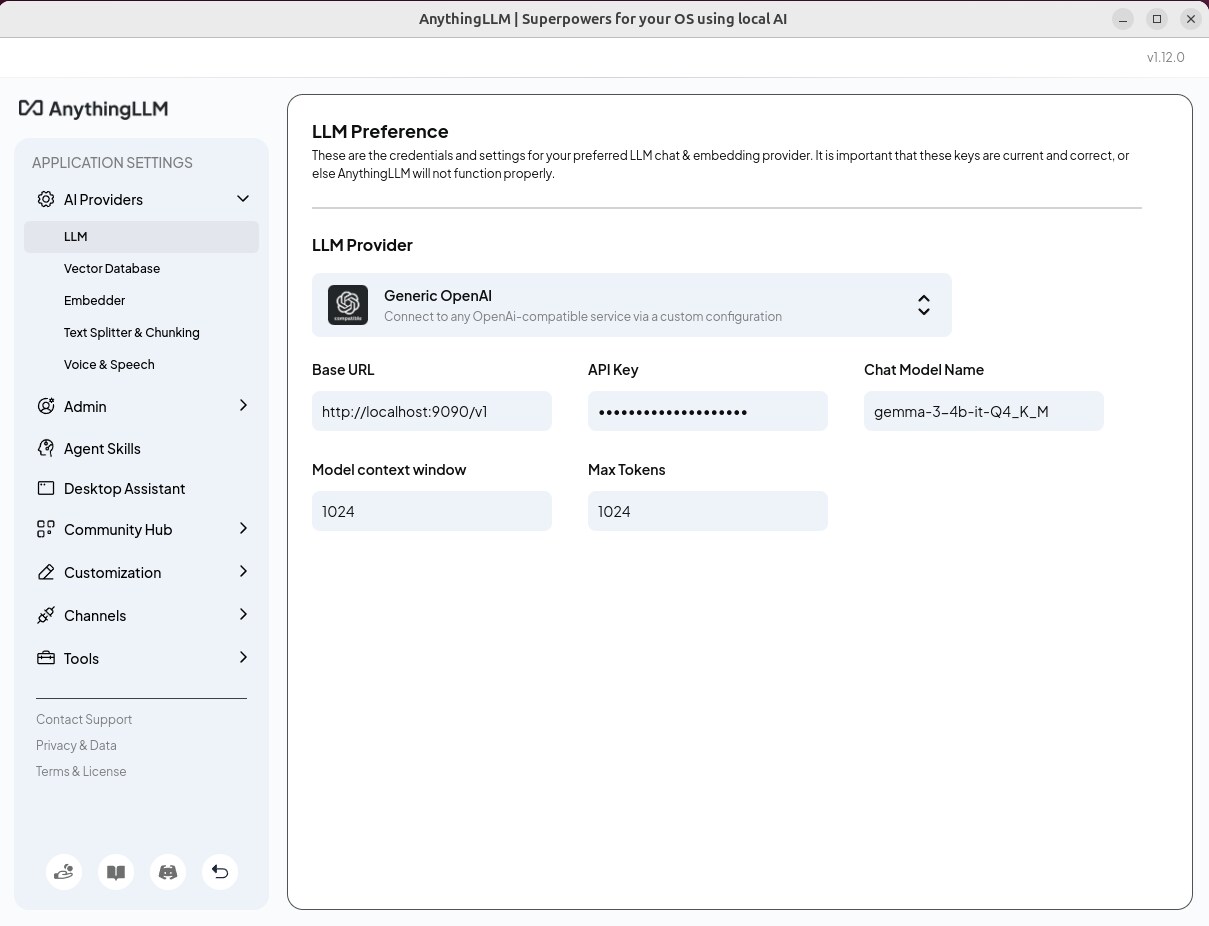
Task: Click the Channels plug icon
Action: pyautogui.click(x=46, y=615)
